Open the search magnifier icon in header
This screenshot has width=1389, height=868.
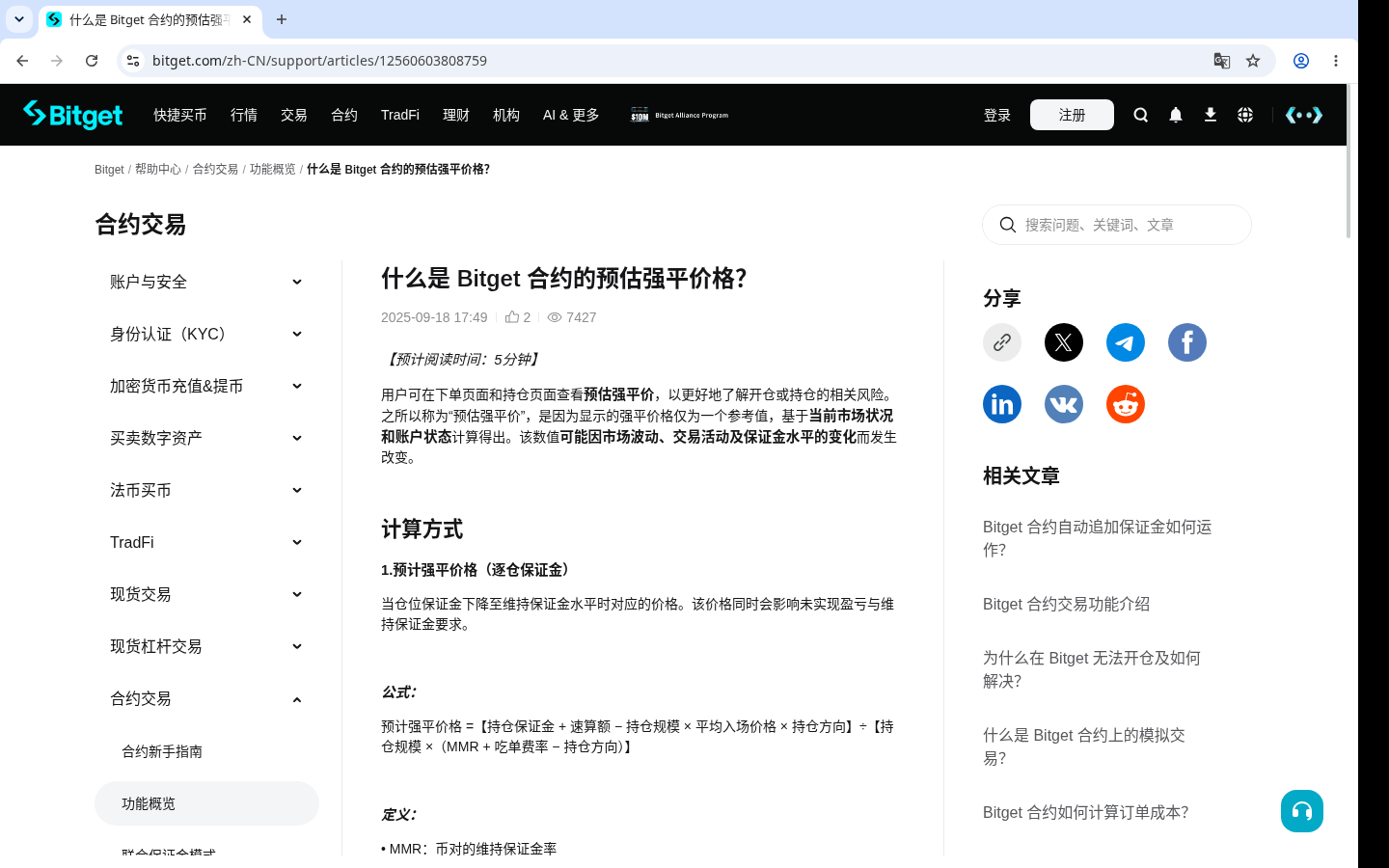[x=1141, y=115]
